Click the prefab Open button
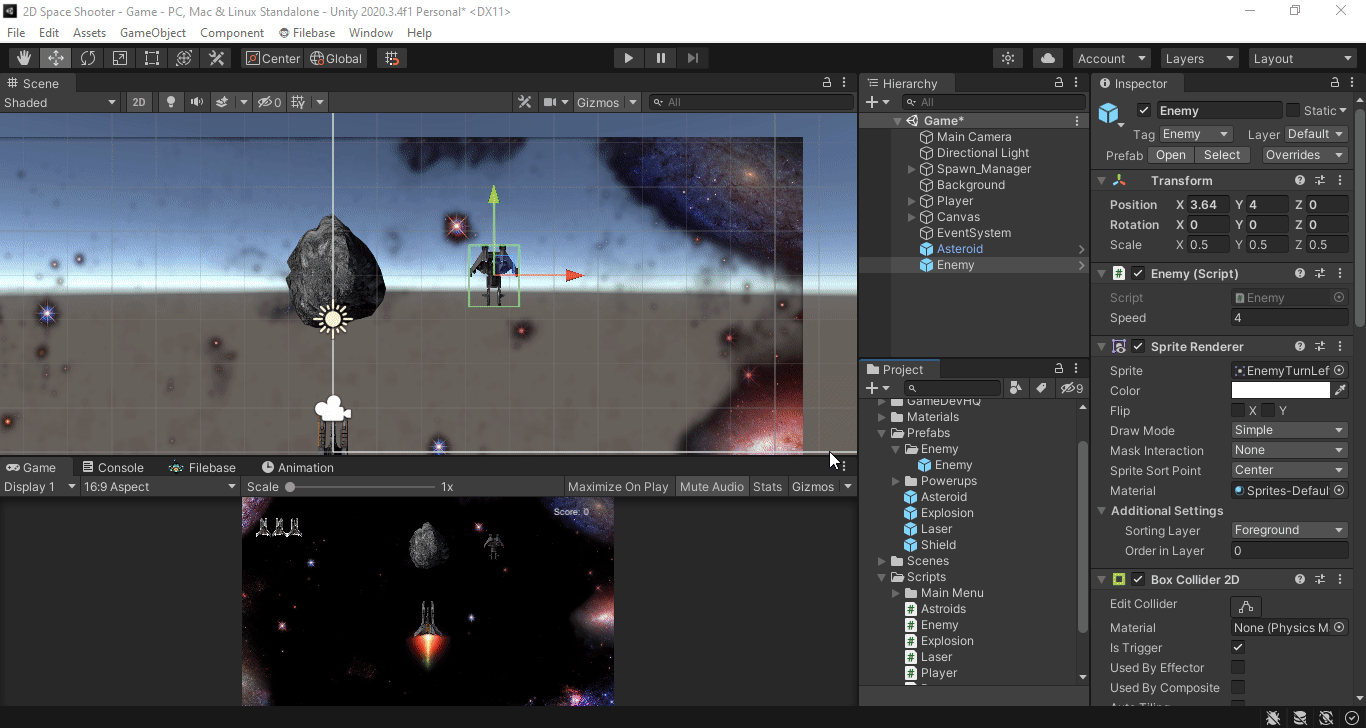 click(x=1170, y=155)
